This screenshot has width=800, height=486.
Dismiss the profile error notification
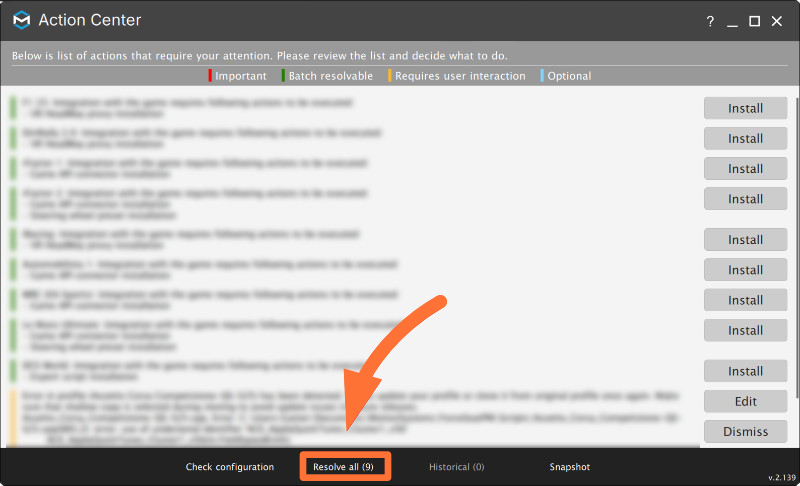[x=745, y=431]
